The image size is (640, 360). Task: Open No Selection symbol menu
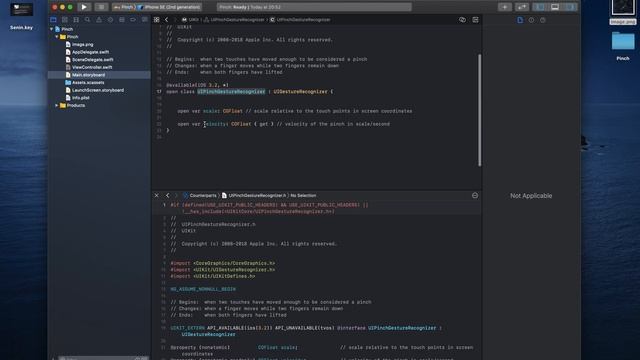303,196
